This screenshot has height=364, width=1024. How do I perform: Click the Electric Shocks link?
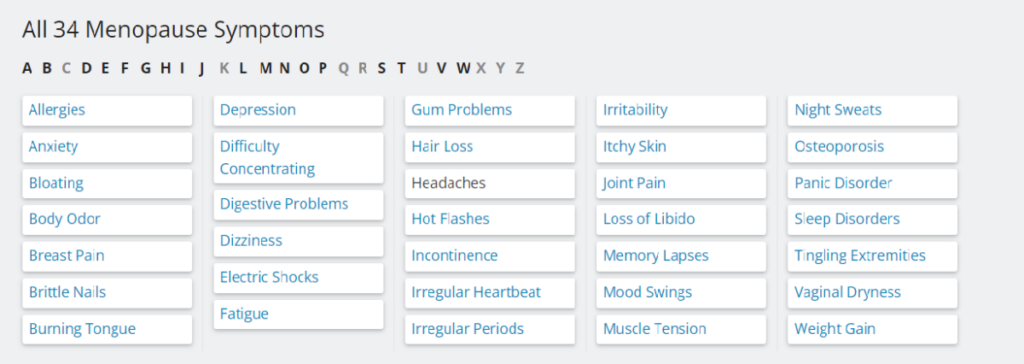[298, 278]
